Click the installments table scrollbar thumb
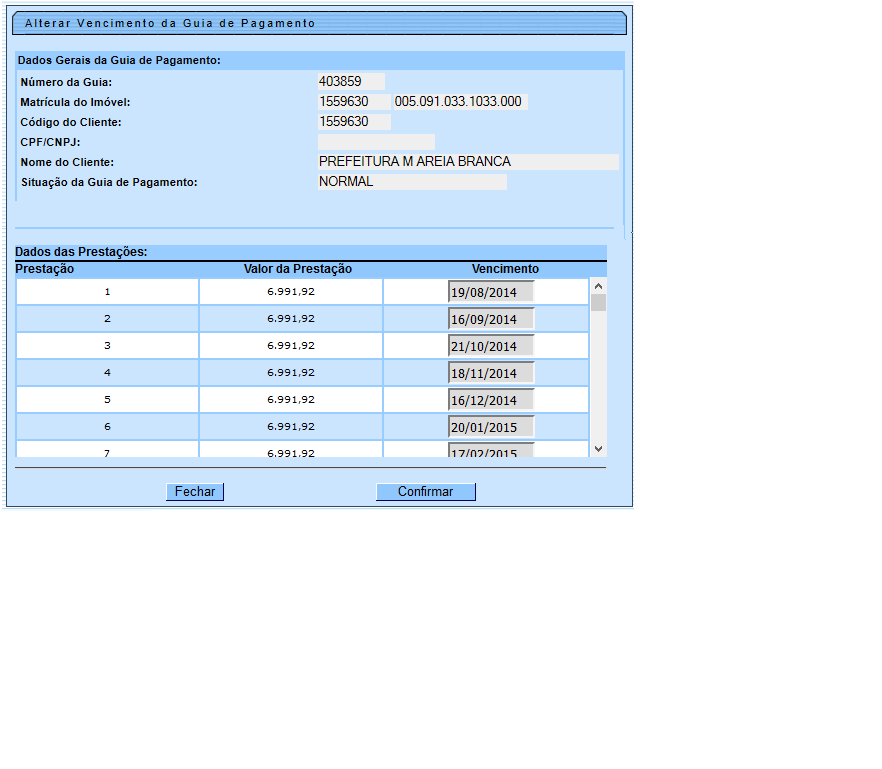This screenshot has width=882, height=769. (x=598, y=303)
